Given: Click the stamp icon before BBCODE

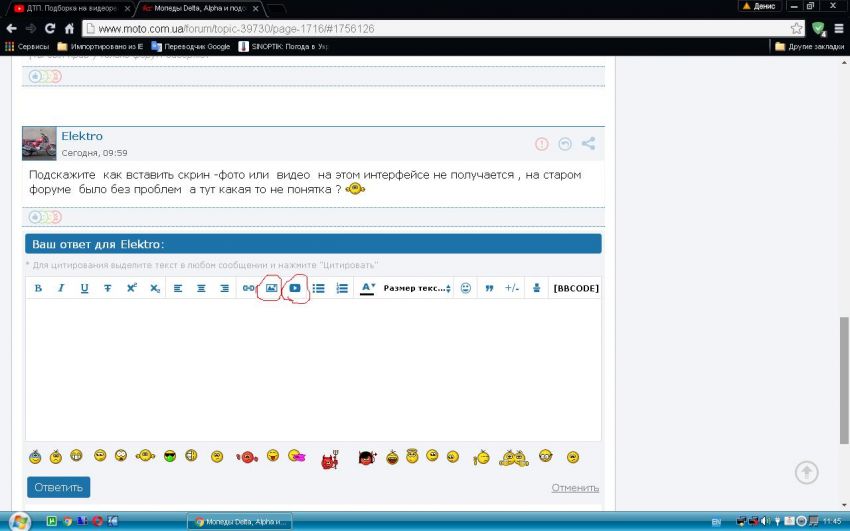Looking at the screenshot, I should (x=537, y=288).
